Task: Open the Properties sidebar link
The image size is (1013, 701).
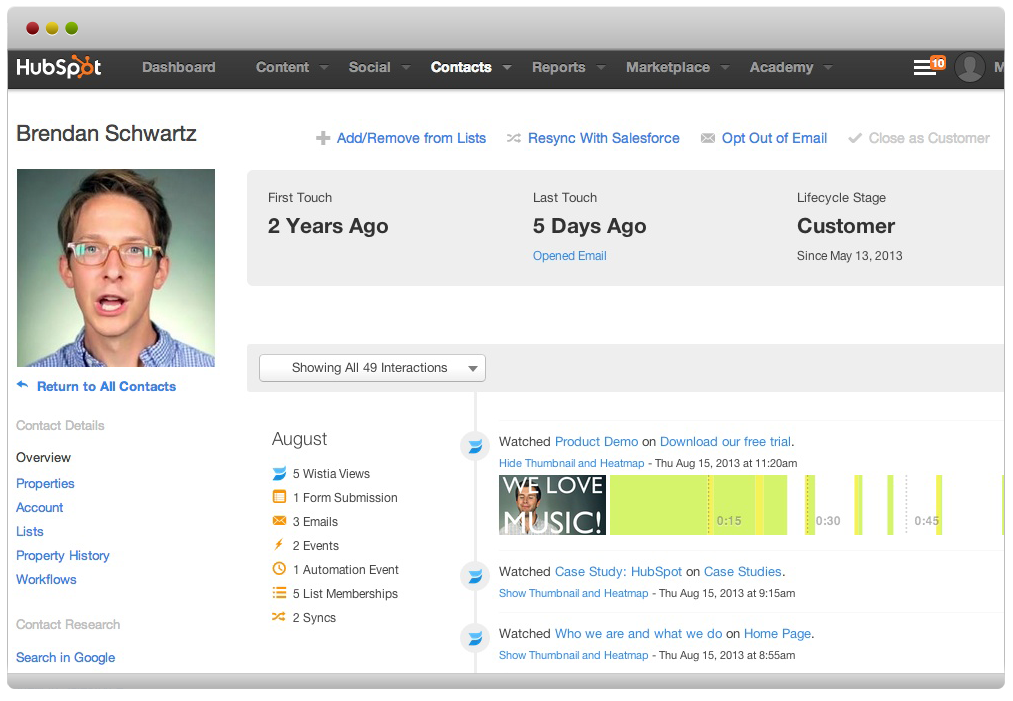Action: (x=45, y=483)
